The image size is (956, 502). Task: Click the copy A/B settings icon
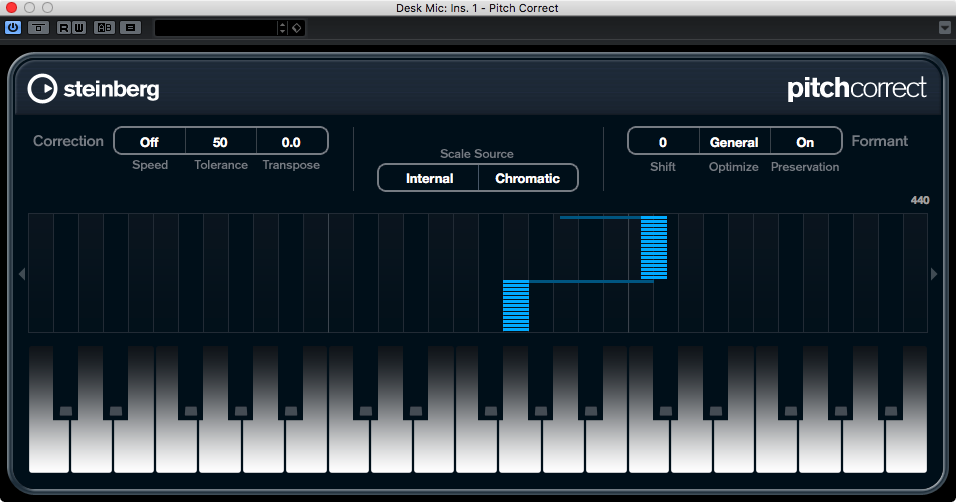[130, 27]
